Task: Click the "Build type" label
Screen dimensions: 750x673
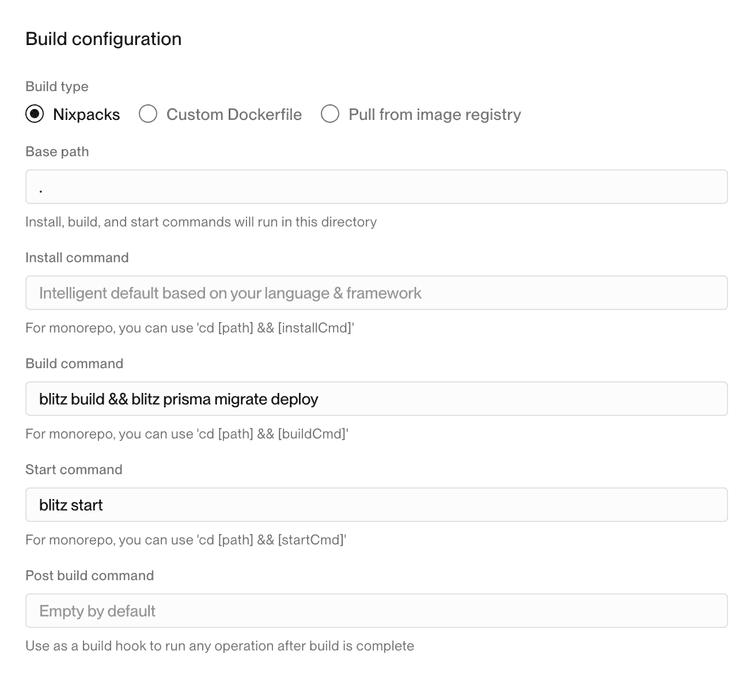Action: tap(57, 87)
